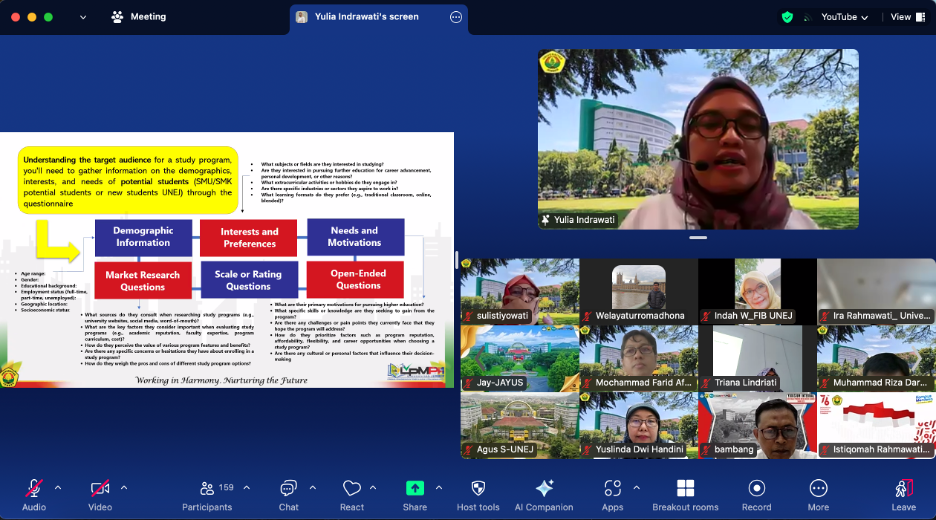
Task: Open the More options button
Action: coord(818,494)
